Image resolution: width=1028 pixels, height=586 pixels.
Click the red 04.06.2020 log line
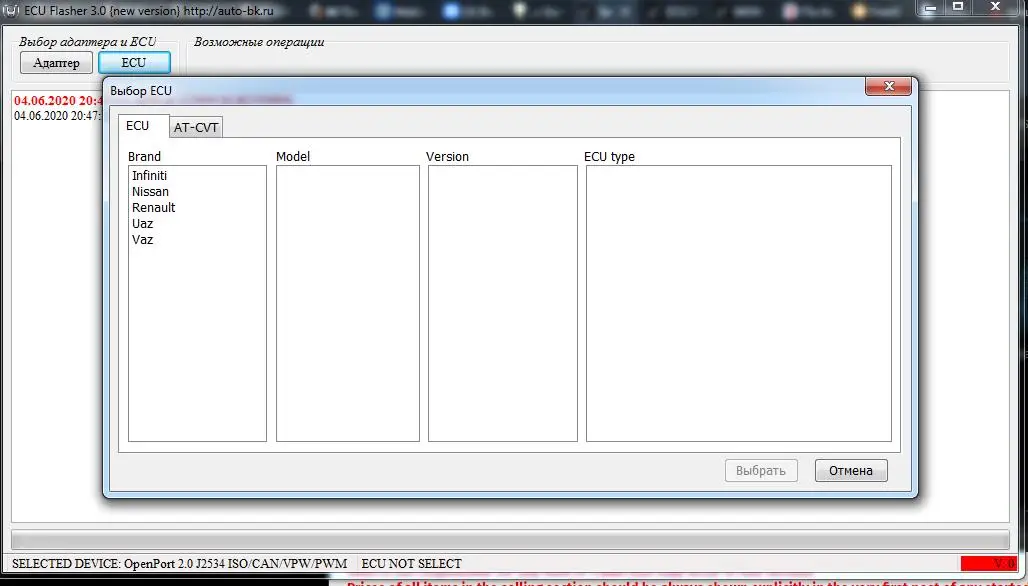(58, 101)
